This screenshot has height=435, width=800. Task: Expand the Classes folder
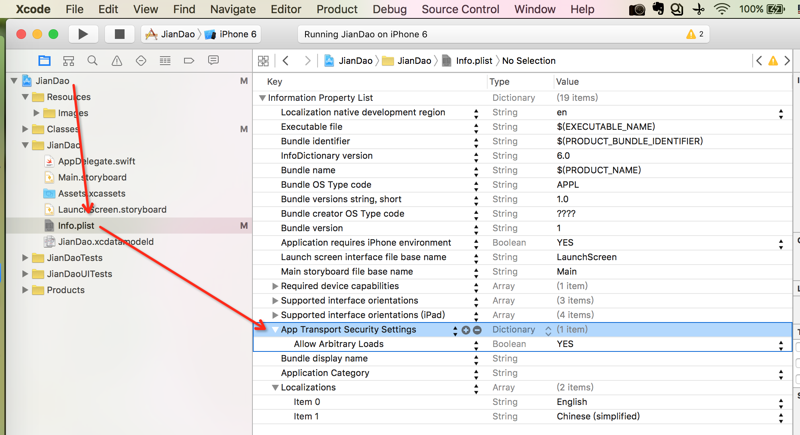pos(25,129)
